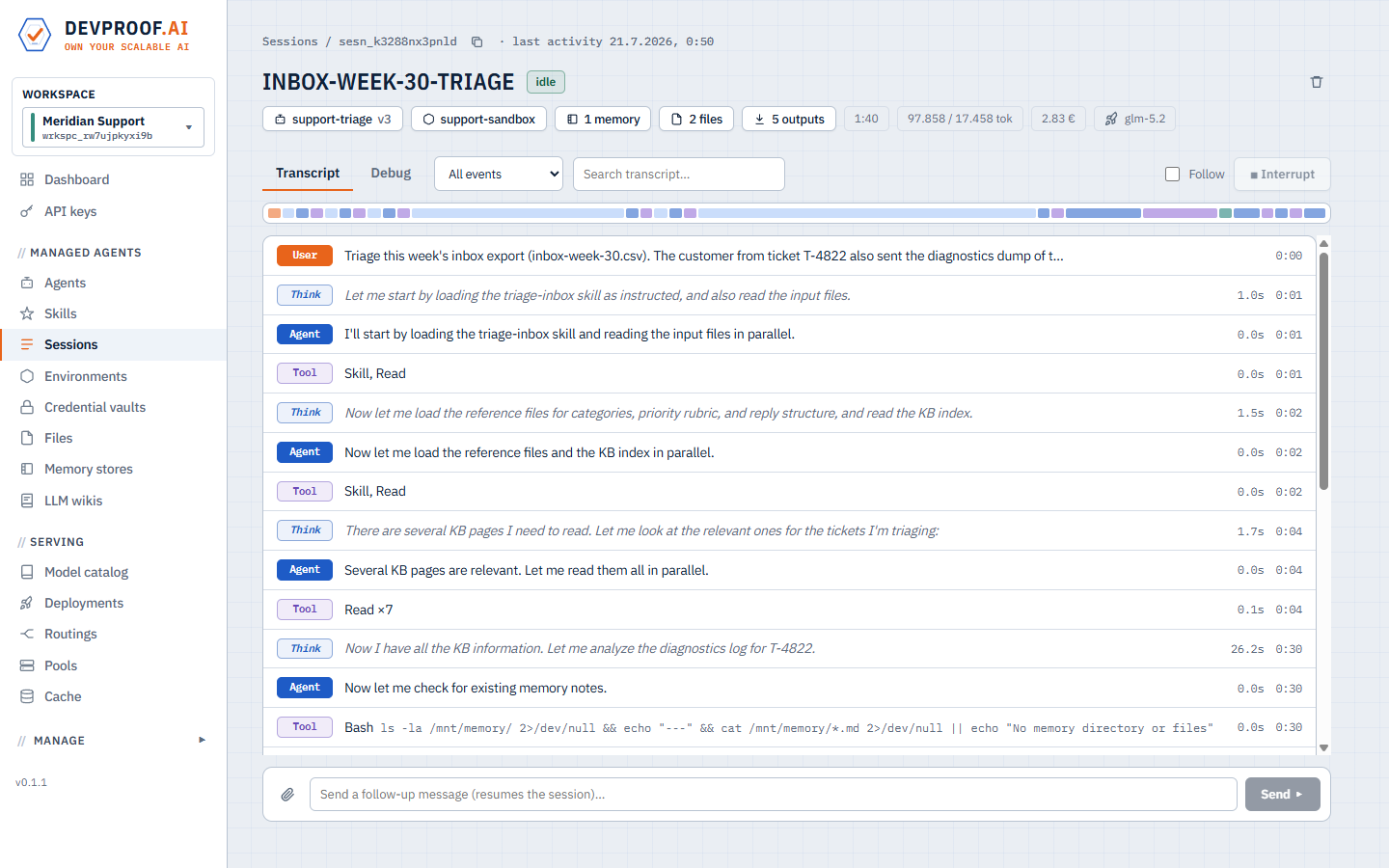Click the 1:40 duration chip
This screenshot has height=868, width=1389.
(x=866, y=119)
